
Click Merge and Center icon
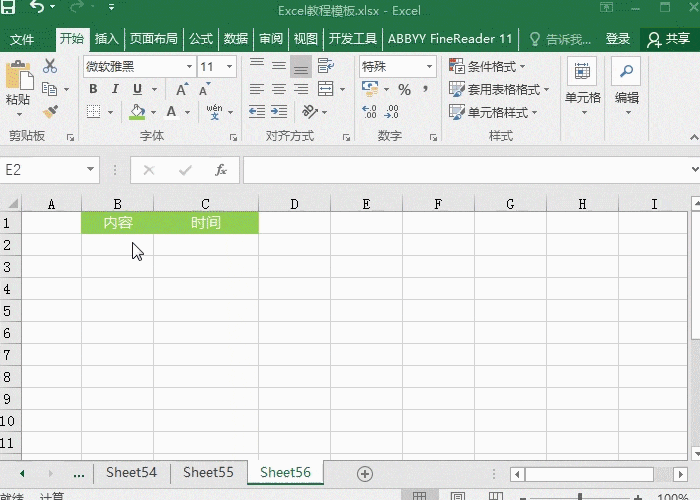pos(325,89)
